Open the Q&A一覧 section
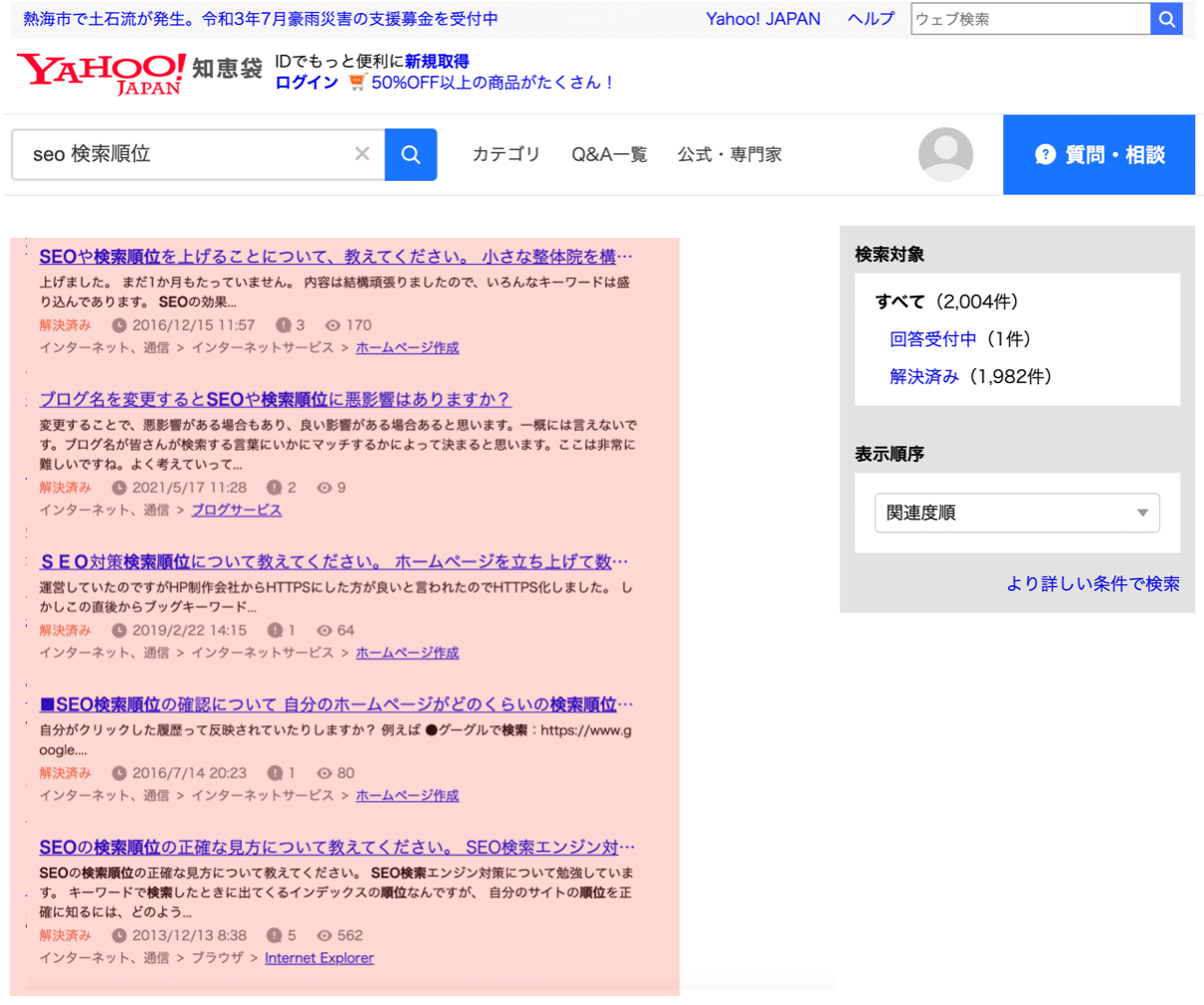The image size is (1204, 1005). click(x=609, y=154)
